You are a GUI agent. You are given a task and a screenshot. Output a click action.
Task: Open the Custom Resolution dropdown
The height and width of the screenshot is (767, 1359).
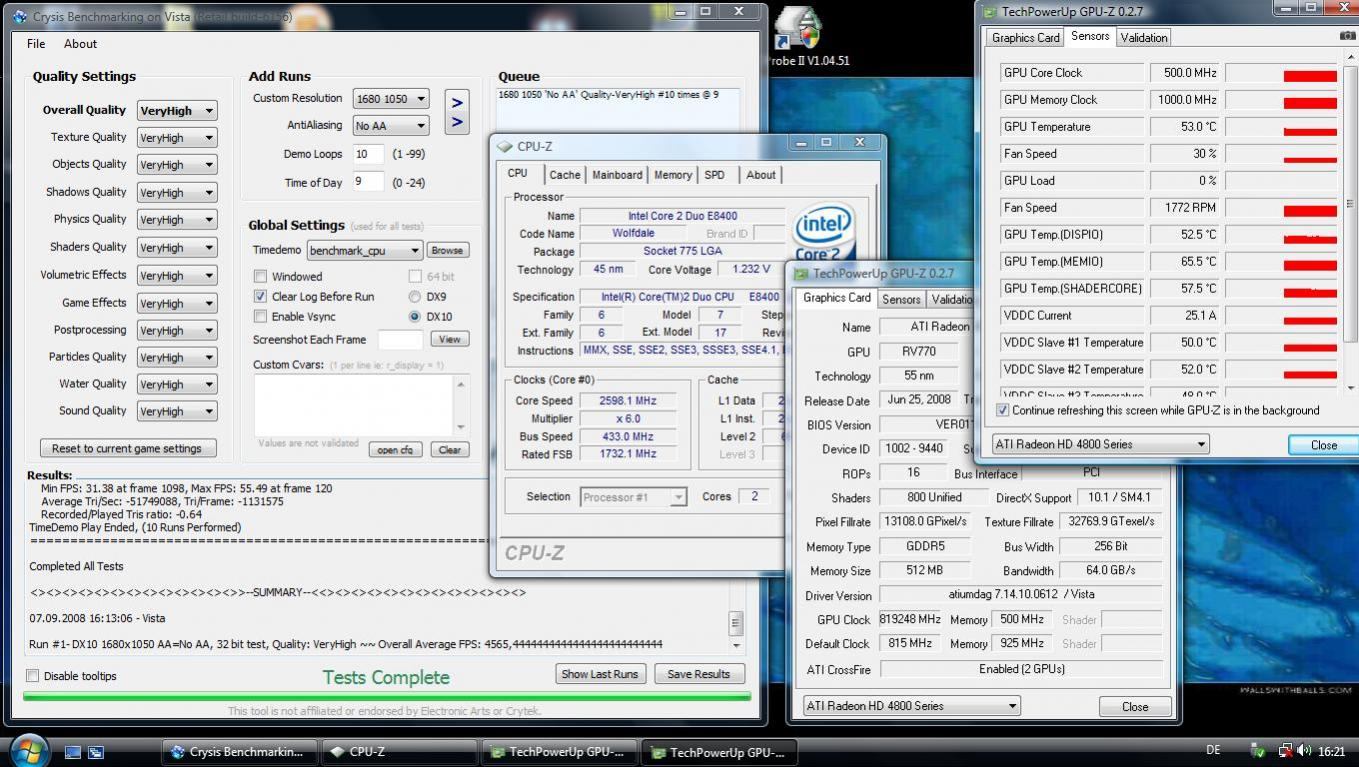[391, 99]
